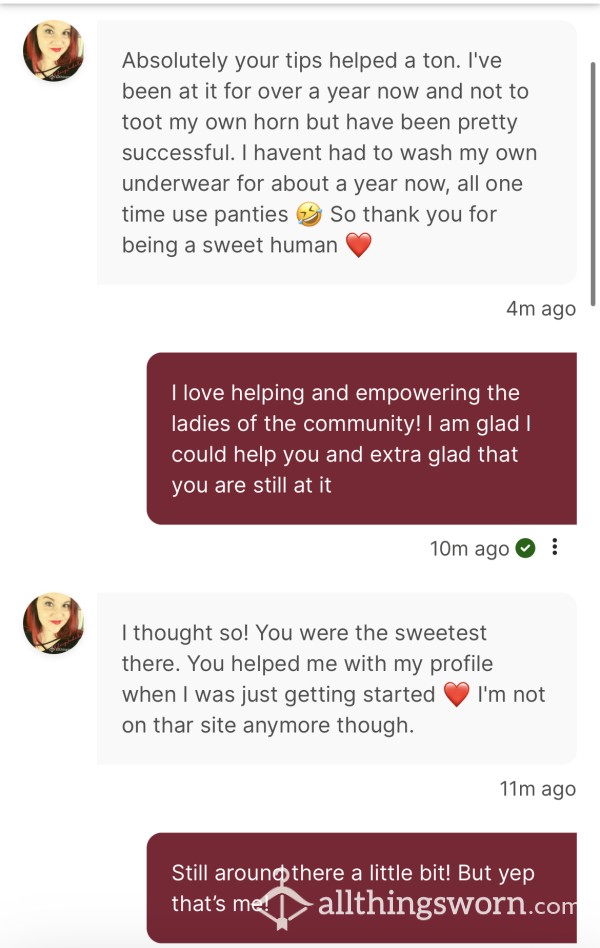
Task: Click the green read-receipt checkmark icon
Action: 525,548
